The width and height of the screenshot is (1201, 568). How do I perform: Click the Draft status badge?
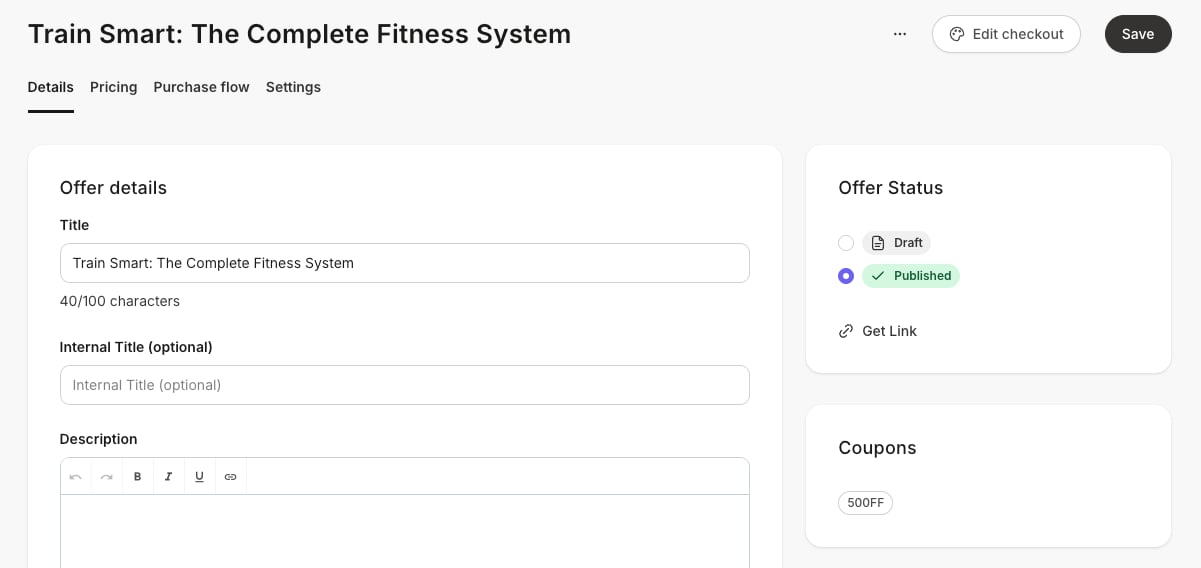point(896,243)
